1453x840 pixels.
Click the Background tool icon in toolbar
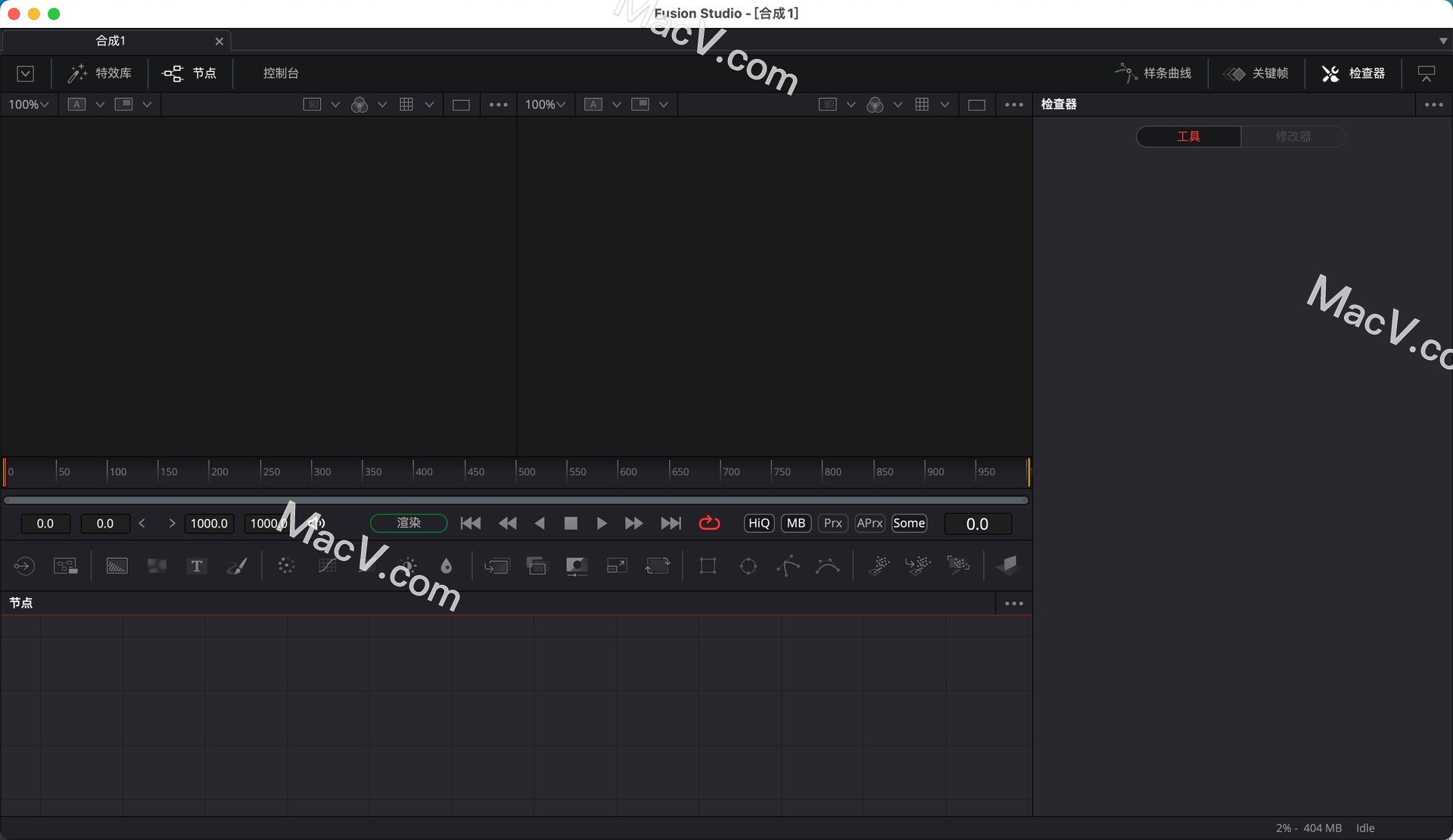(117, 566)
